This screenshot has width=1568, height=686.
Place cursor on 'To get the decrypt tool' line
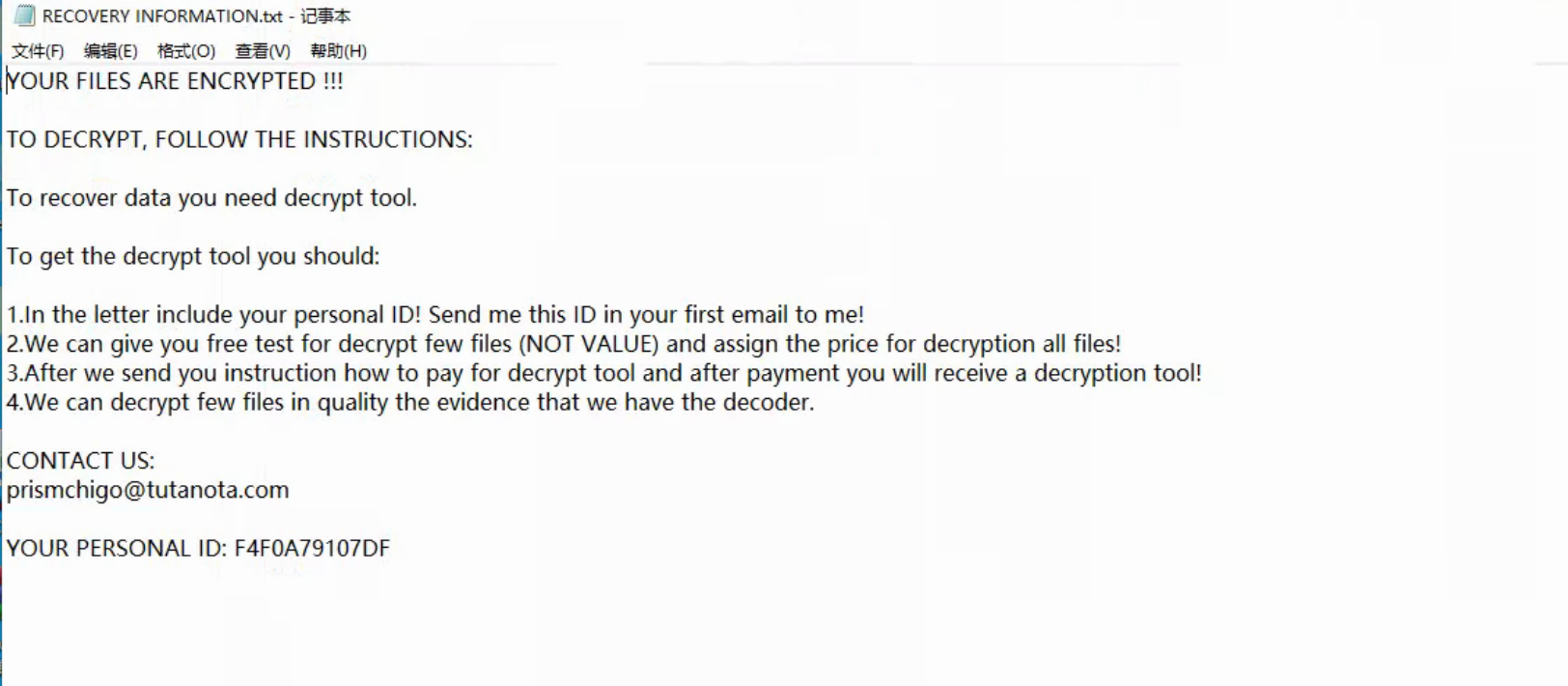(193, 256)
